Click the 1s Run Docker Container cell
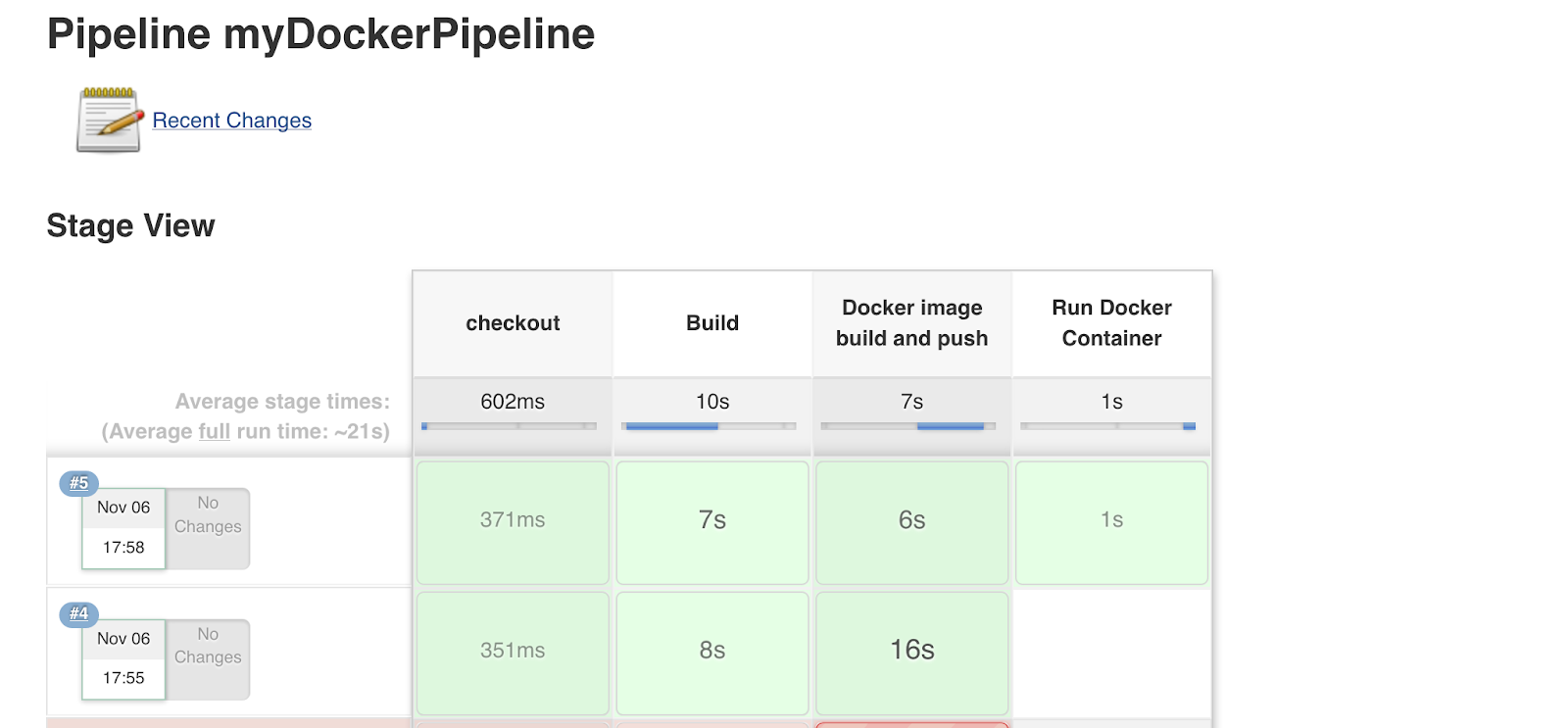The image size is (1568, 728). click(x=1111, y=521)
